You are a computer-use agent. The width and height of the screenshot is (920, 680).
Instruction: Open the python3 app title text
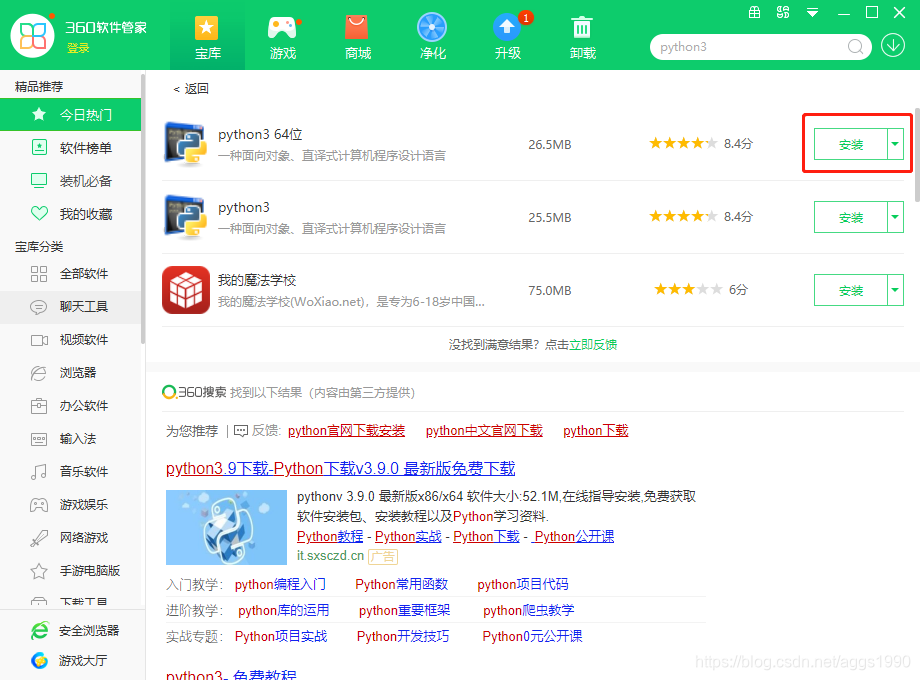click(244, 208)
